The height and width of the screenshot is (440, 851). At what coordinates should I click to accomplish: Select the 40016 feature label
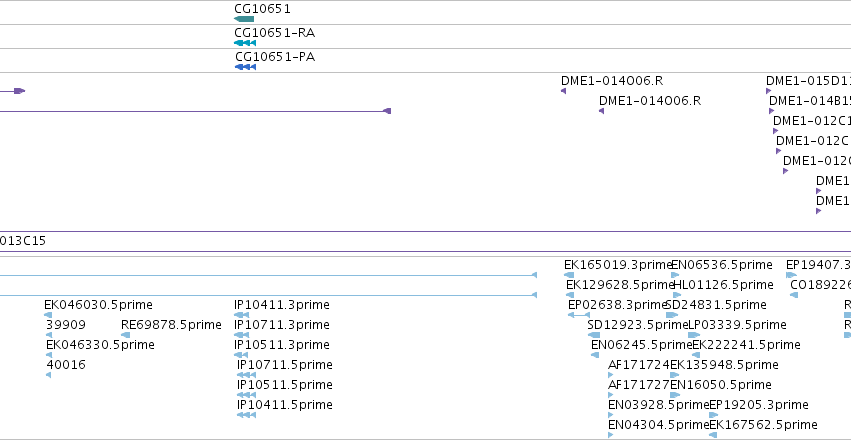point(66,365)
